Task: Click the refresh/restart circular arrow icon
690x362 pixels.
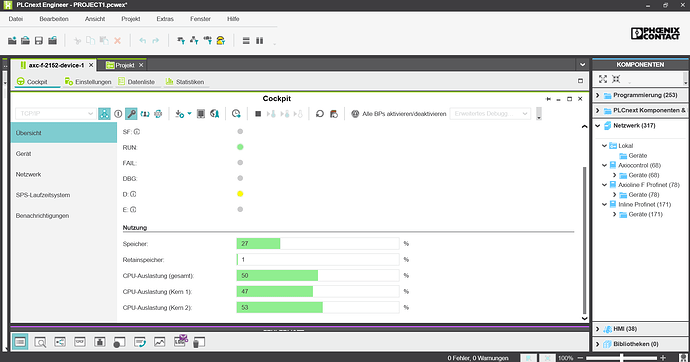Action: click(320, 113)
